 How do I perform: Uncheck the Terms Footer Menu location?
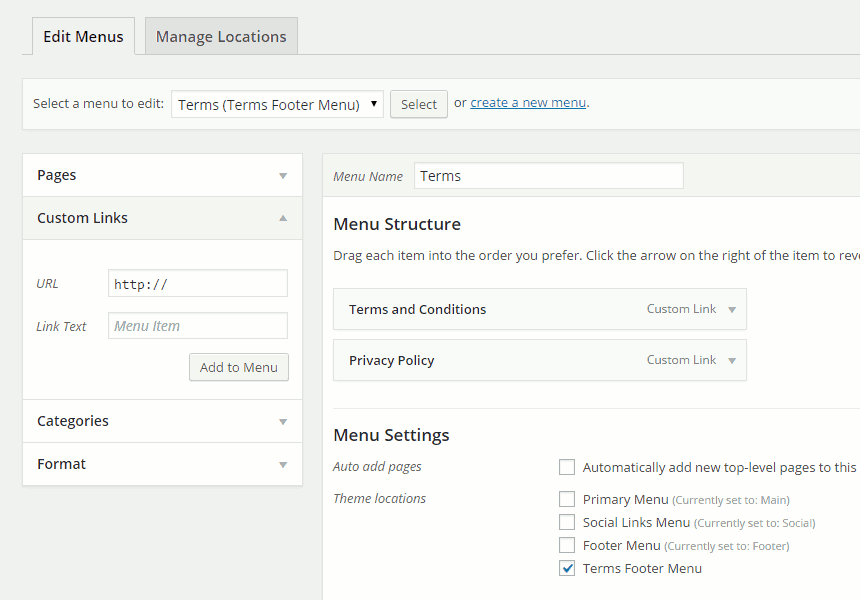pos(567,568)
